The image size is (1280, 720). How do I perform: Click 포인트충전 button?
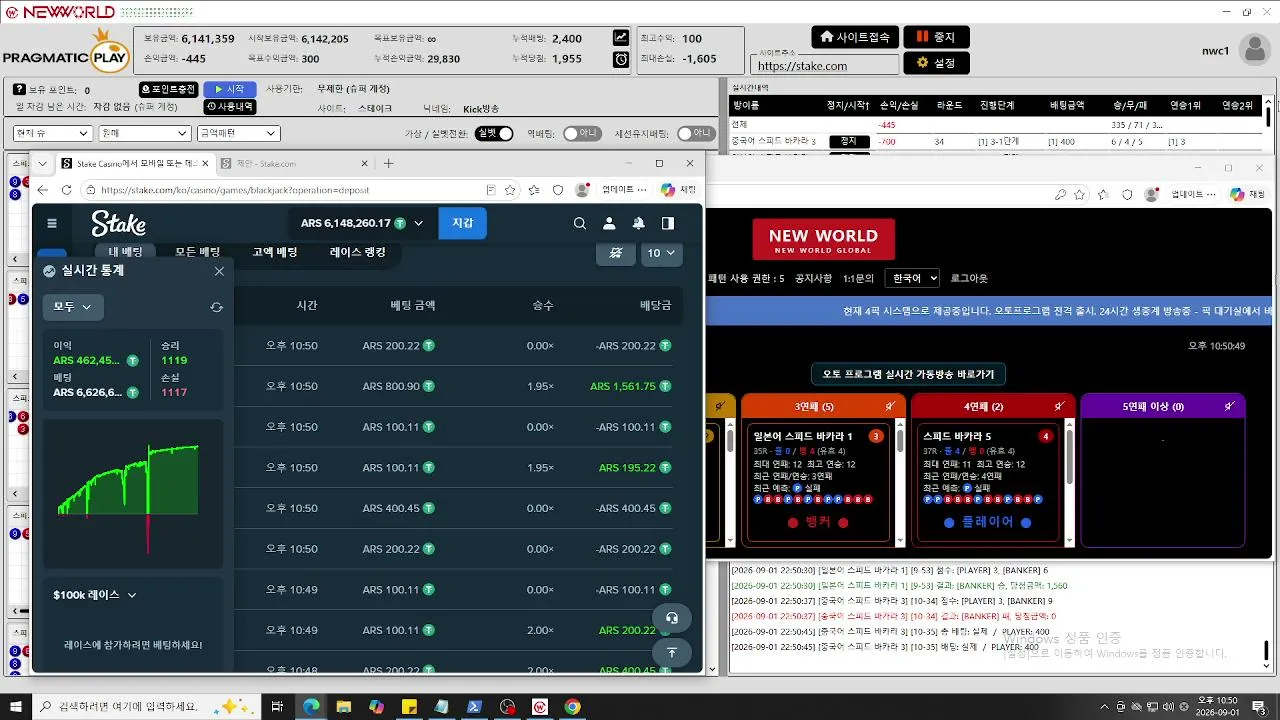pyautogui.click(x=168, y=90)
